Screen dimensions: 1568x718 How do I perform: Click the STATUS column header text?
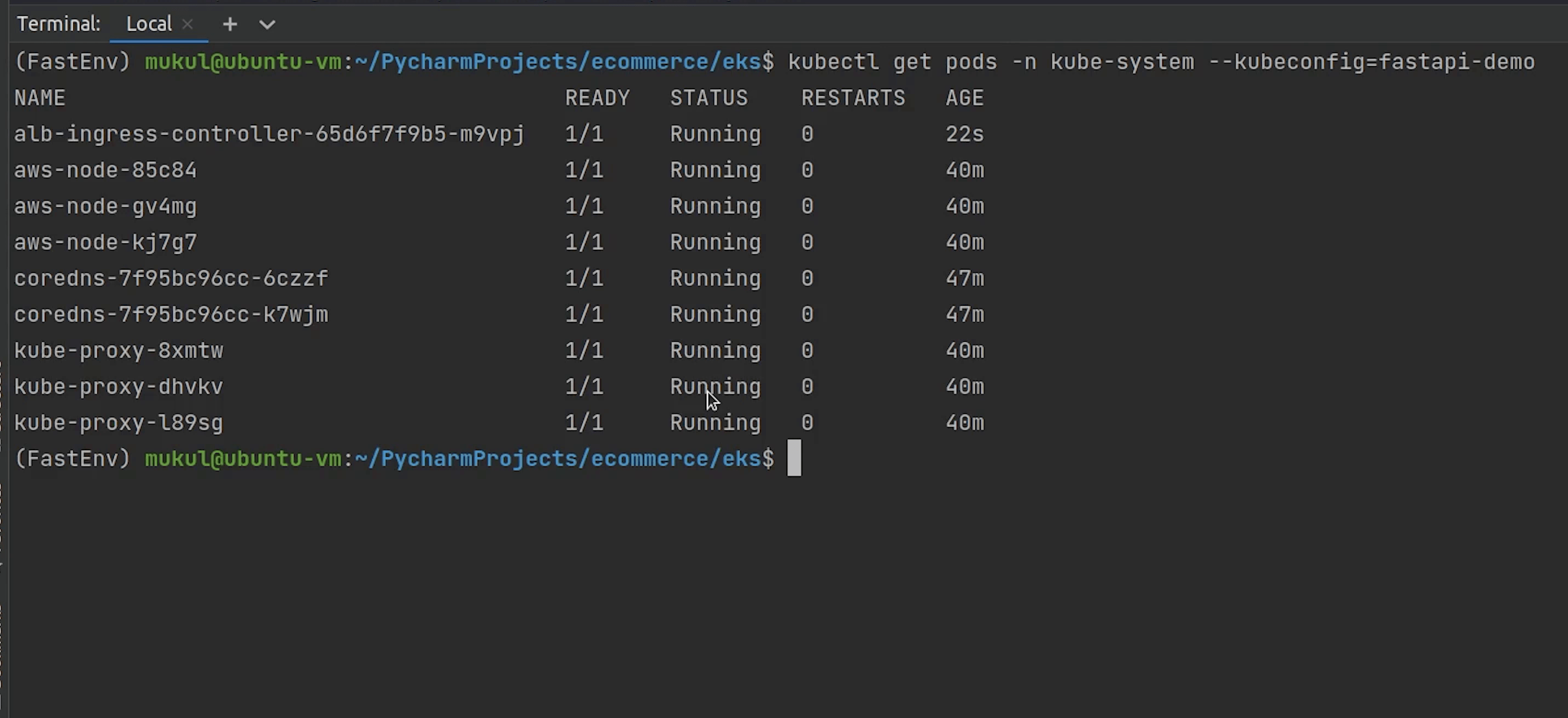pyautogui.click(x=709, y=98)
